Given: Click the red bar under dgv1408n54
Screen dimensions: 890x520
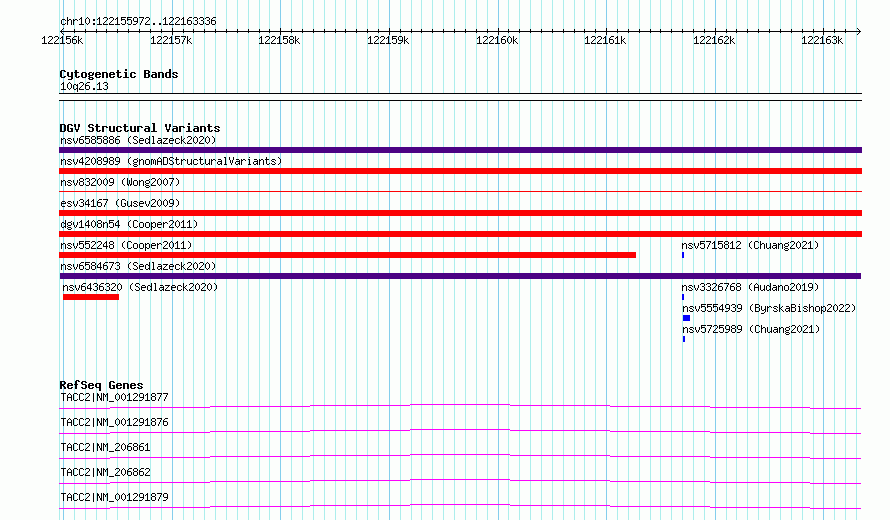Looking at the screenshot, I should [460, 234].
